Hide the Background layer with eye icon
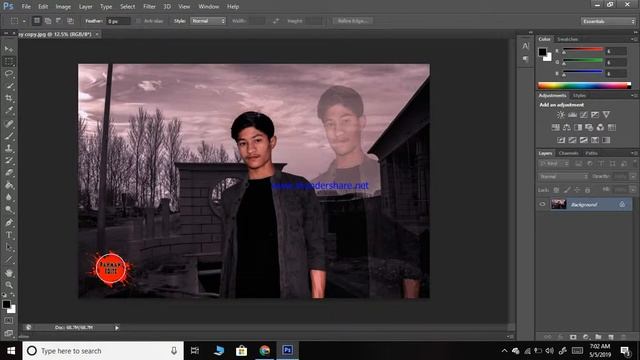This screenshot has height=360, width=640. coord(542,204)
